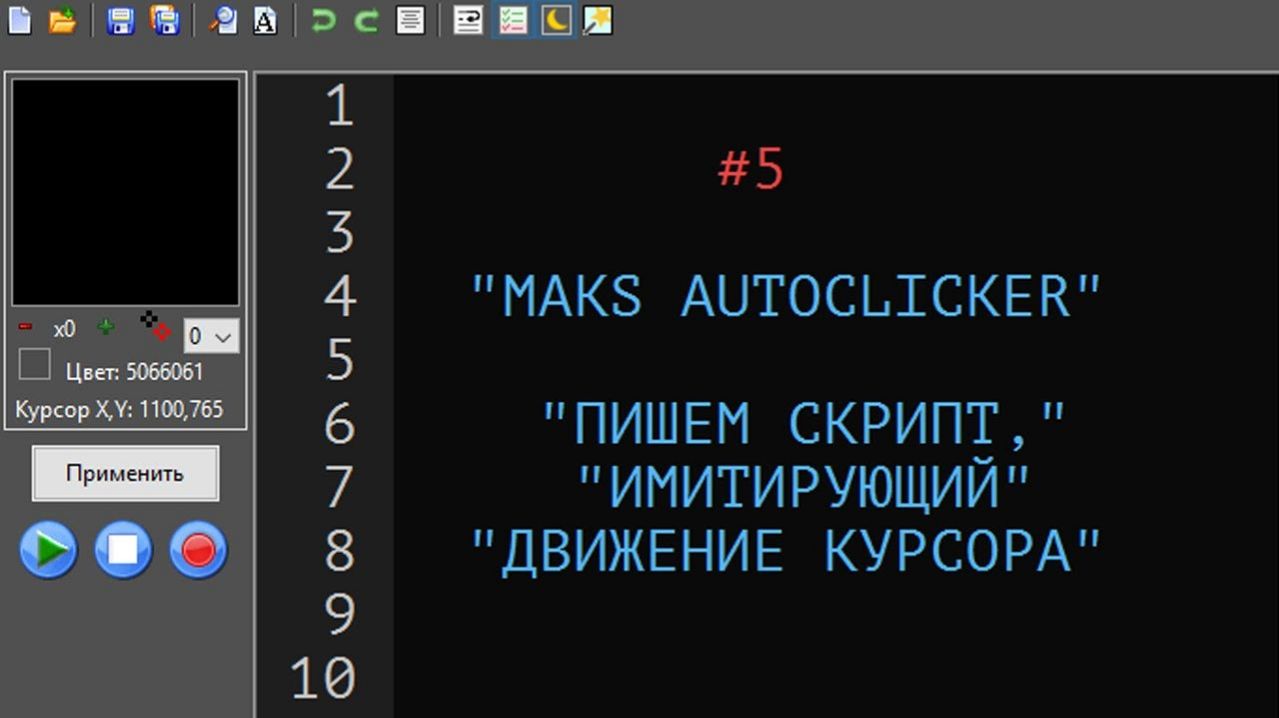Click the magic wand star icon
Screen dimensions: 1279x718
point(598,21)
